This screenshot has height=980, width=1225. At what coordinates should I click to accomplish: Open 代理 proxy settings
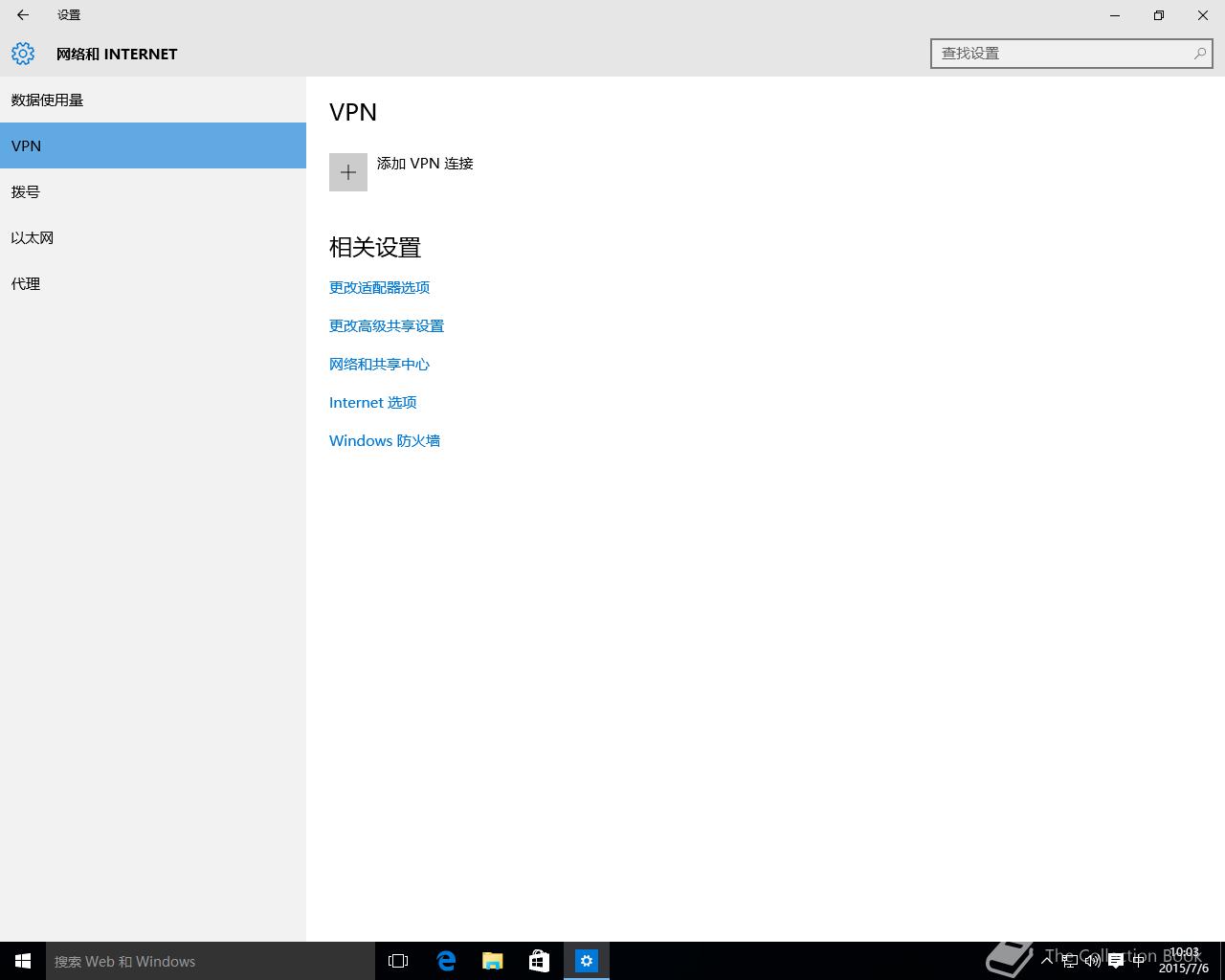pos(153,283)
